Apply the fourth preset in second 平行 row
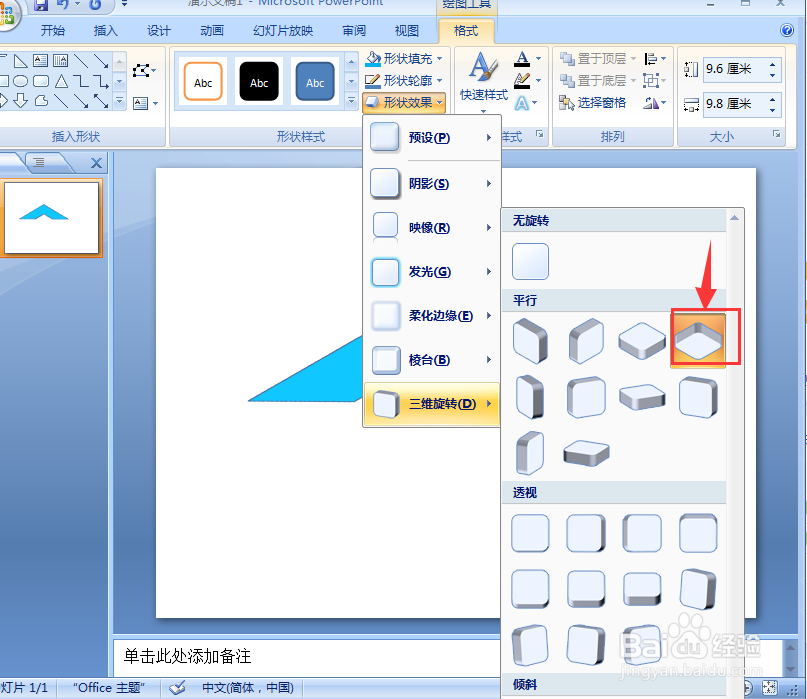This screenshot has width=807, height=699. point(698,397)
